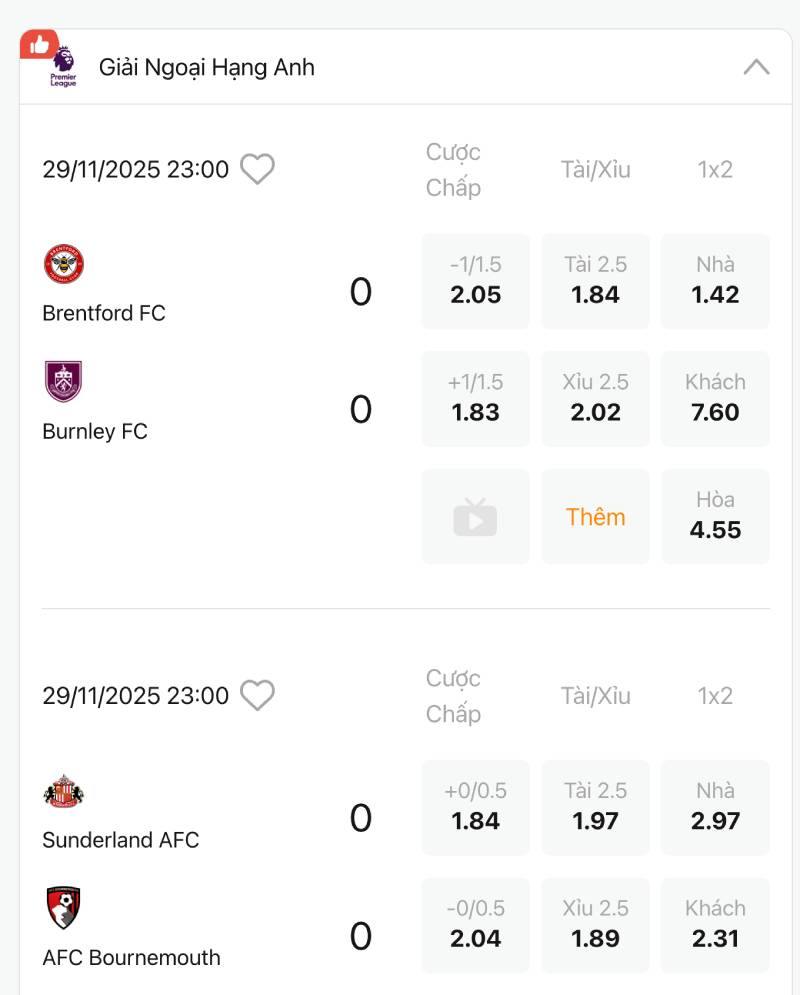Viewport: 800px width, 995px height.
Task: Pick Xỉu 2.5 at 2.02 odds
Action: (x=595, y=398)
